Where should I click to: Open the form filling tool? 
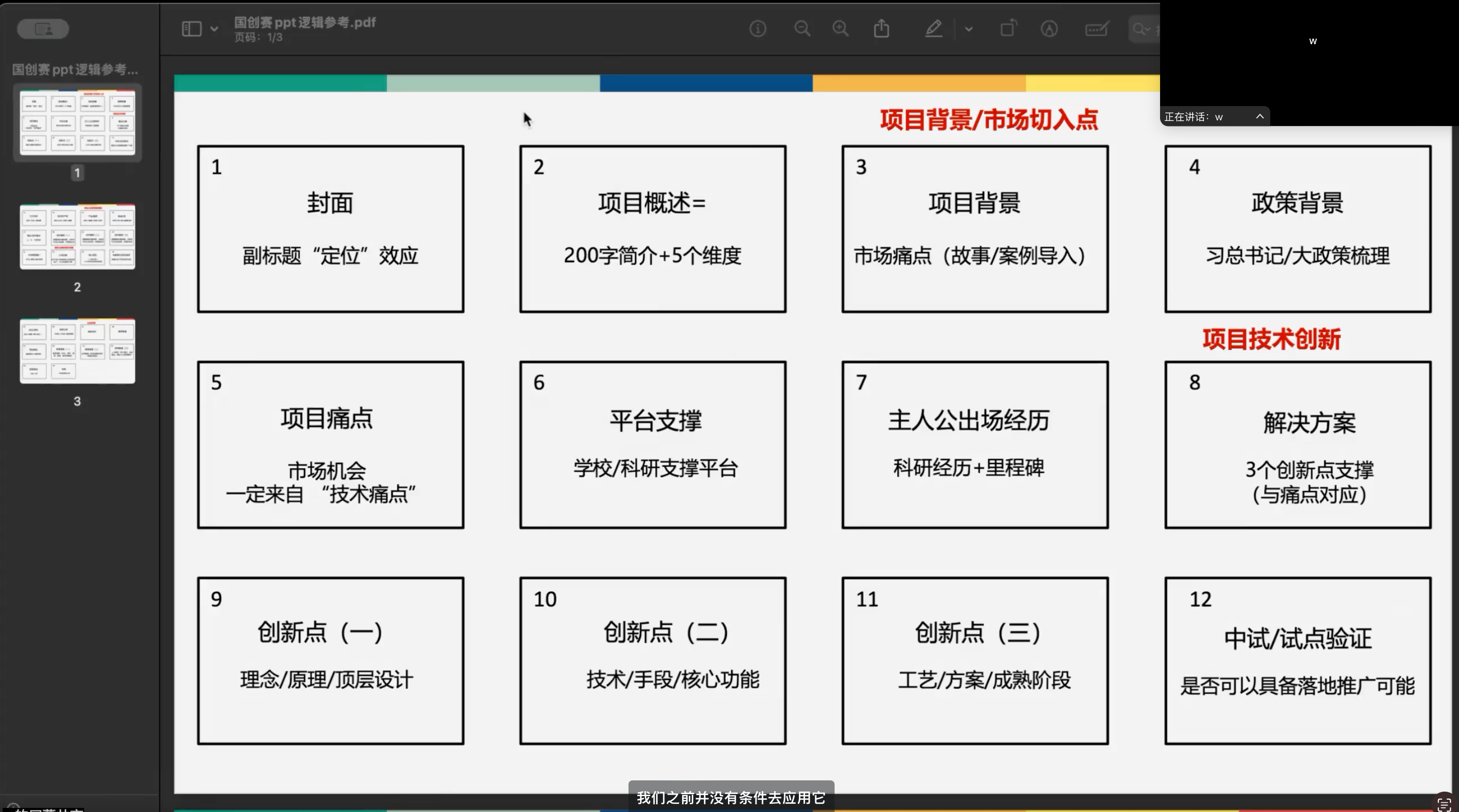[x=1096, y=29]
